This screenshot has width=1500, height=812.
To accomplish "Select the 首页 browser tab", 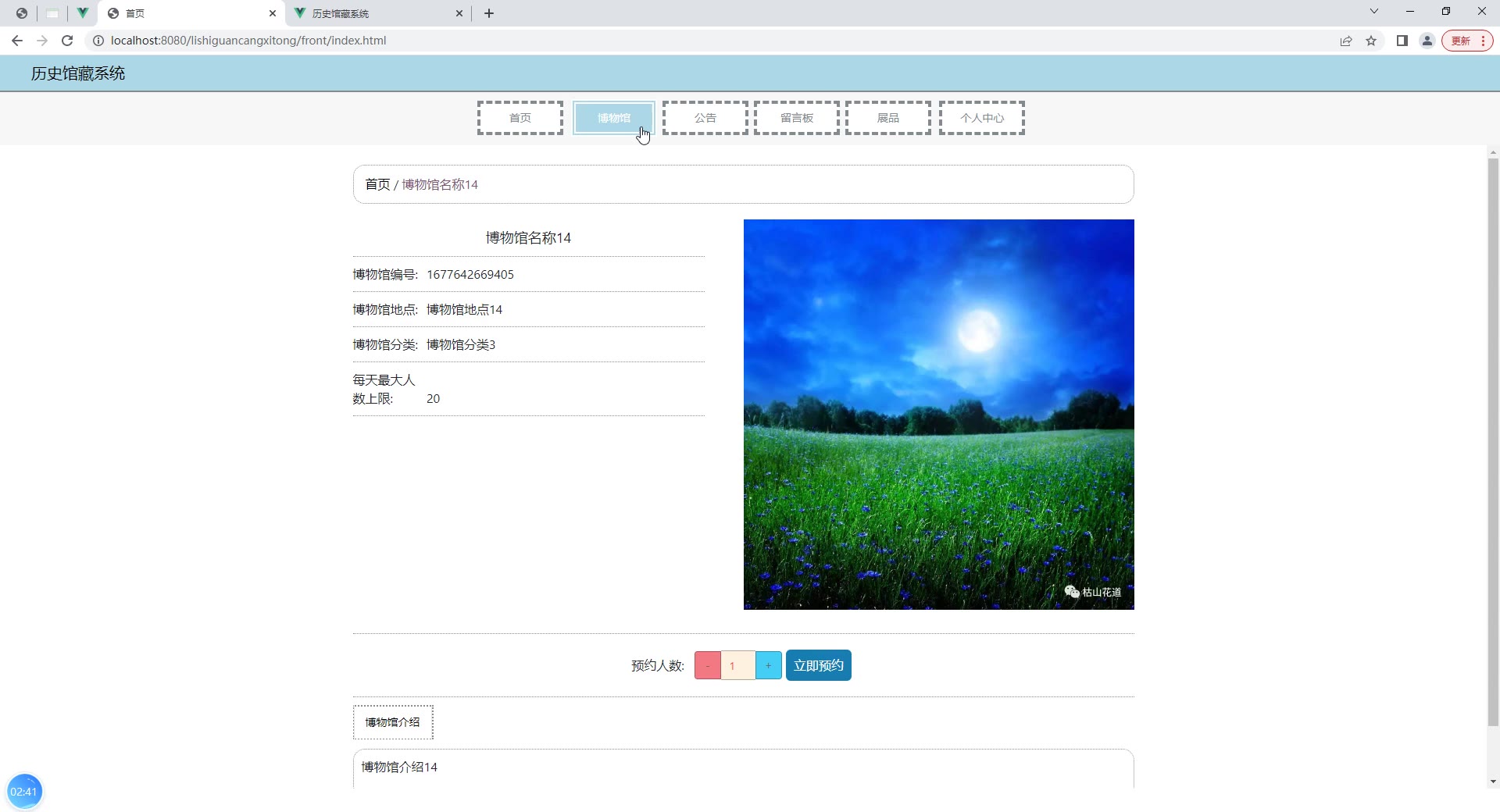I will pyautogui.click(x=191, y=13).
